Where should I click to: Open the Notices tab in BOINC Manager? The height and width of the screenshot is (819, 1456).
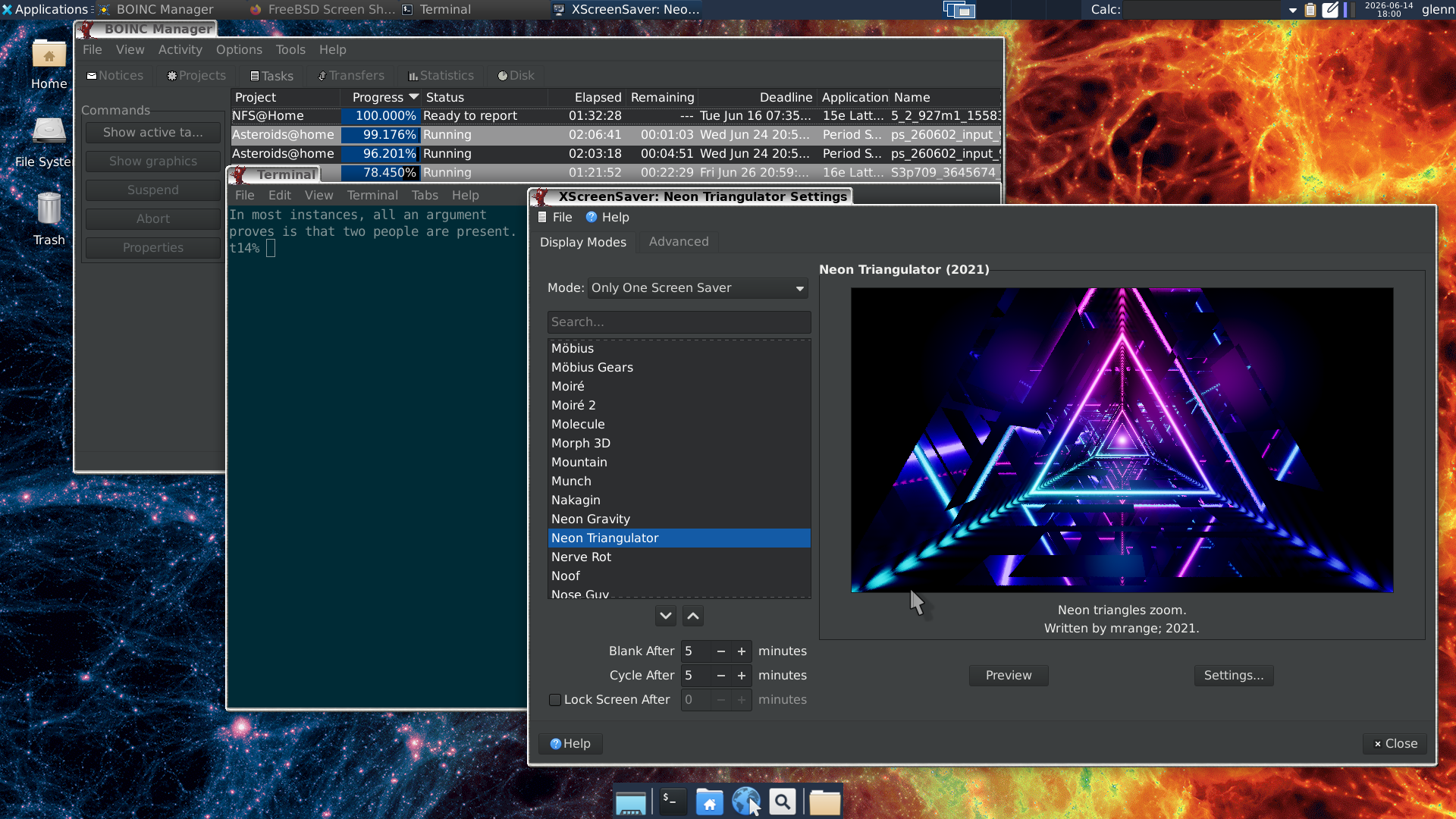115,76
